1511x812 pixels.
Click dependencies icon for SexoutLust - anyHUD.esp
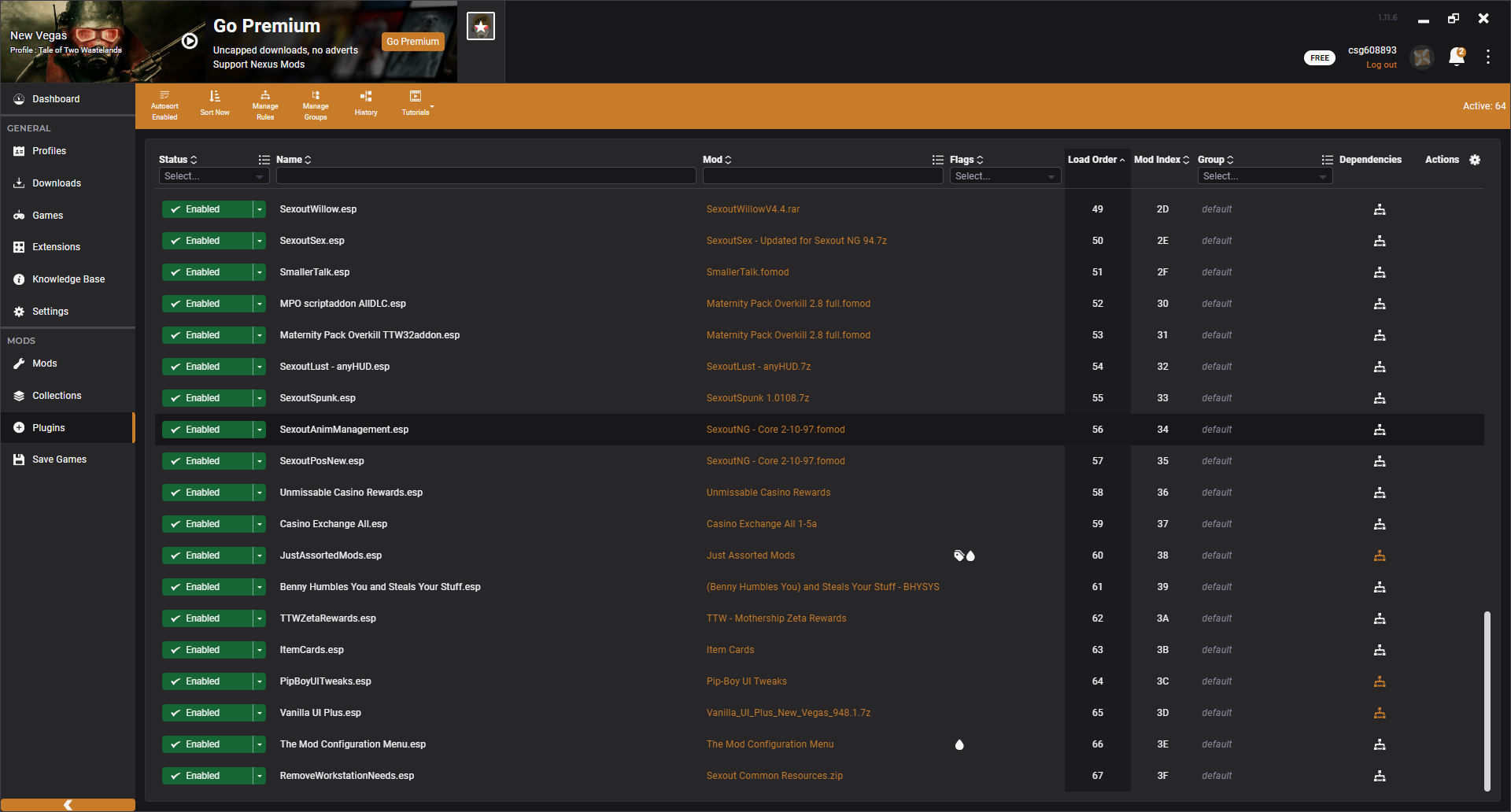click(1380, 367)
